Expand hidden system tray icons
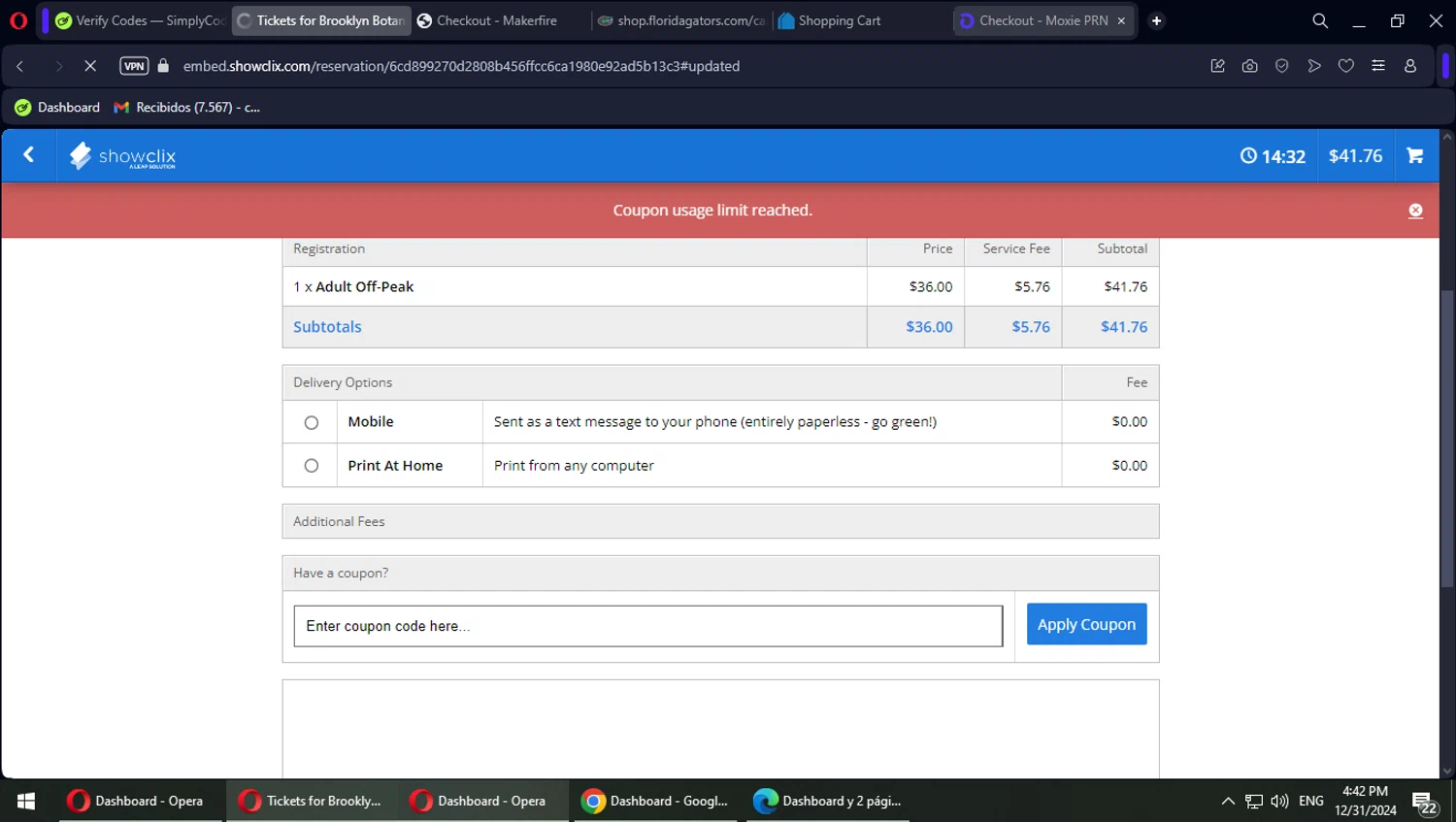Image resolution: width=1456 pixels, height=822 pixels. [x=1228, y=801]
